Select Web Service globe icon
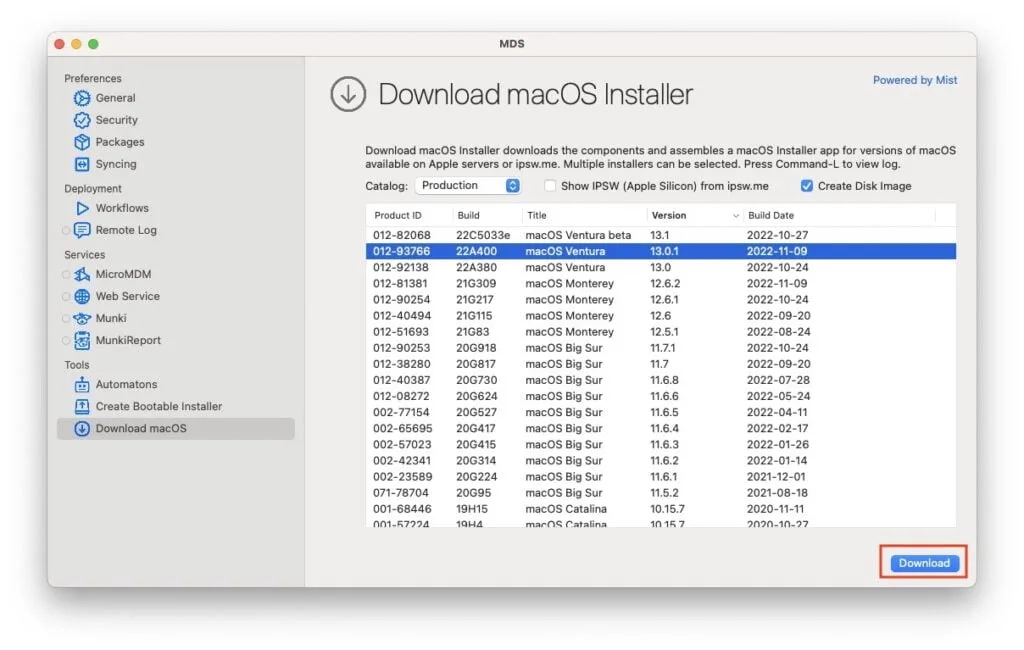The height and width of the screenshot is (650, 1024). (82, 297)
